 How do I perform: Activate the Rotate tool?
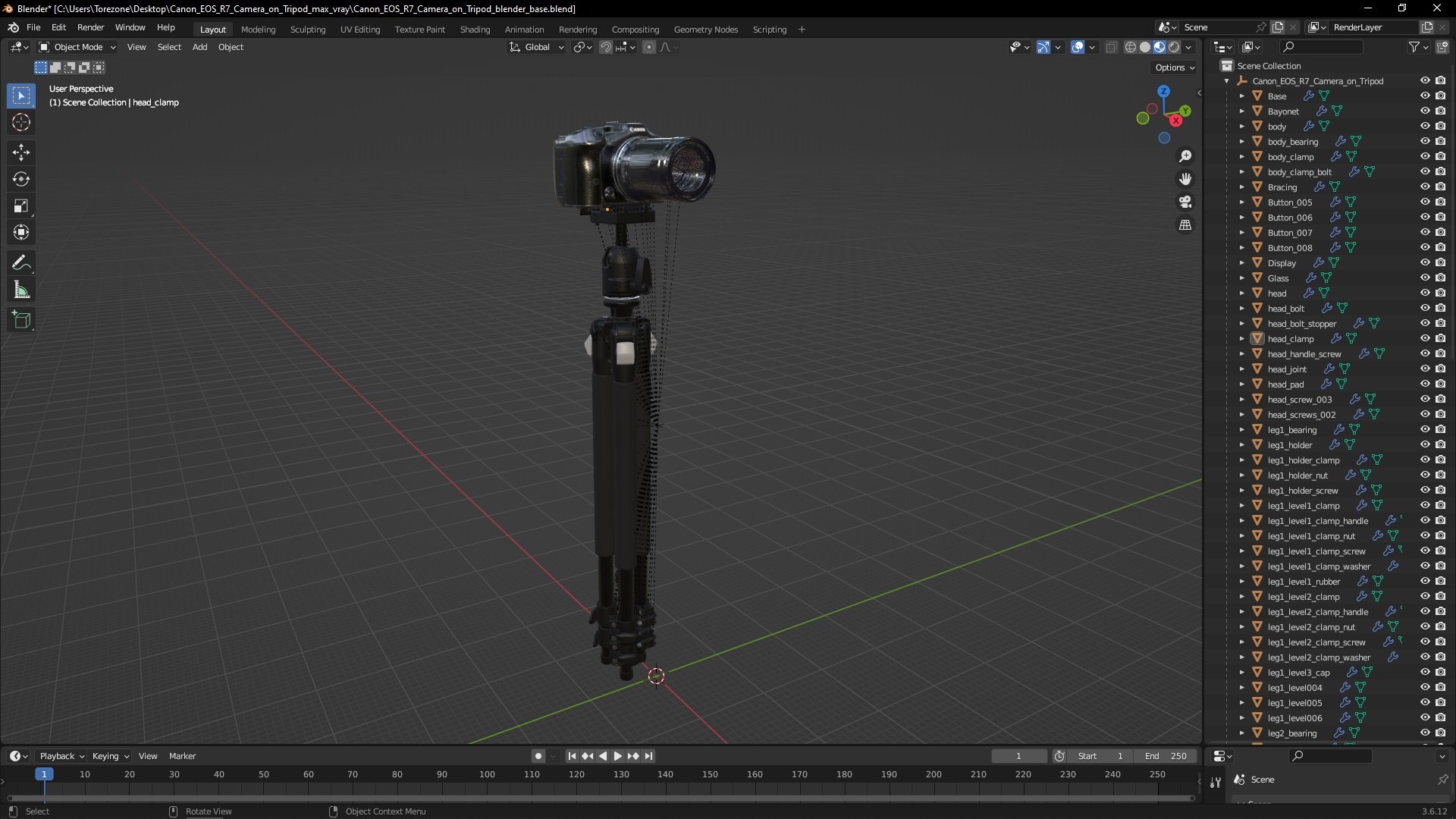(x=21, y=180)
